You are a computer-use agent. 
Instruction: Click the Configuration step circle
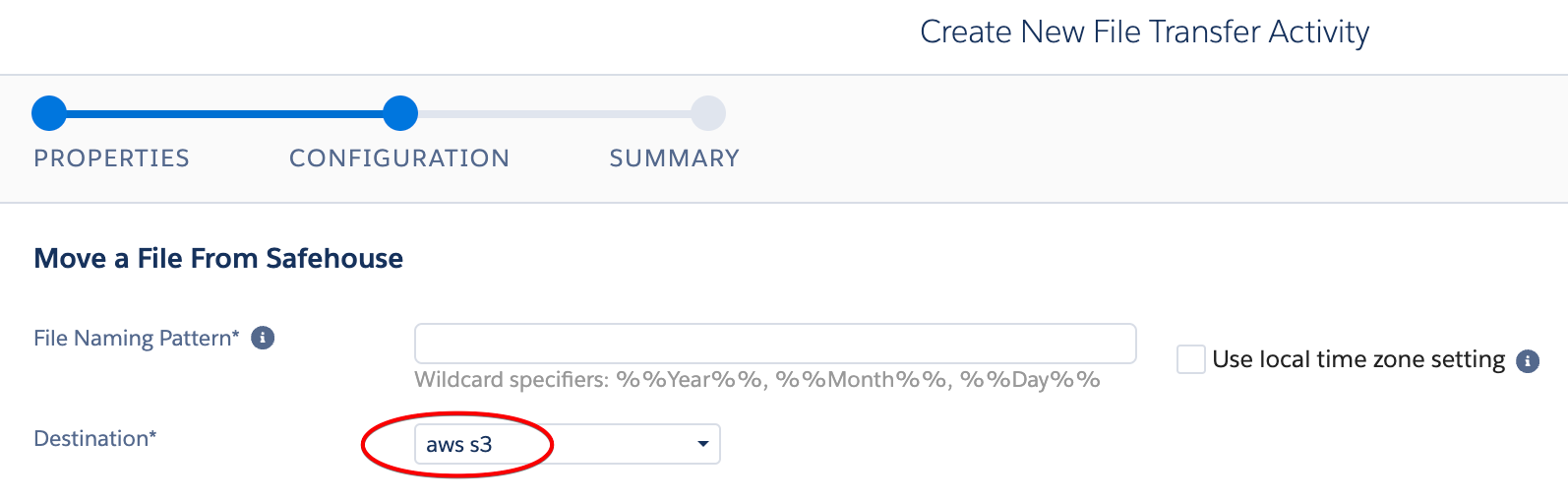[400, 113]
